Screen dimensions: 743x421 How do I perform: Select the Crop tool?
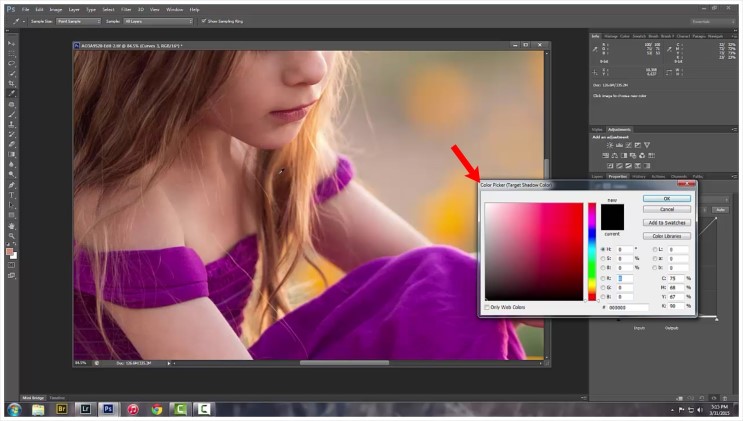tap(11, 83)
